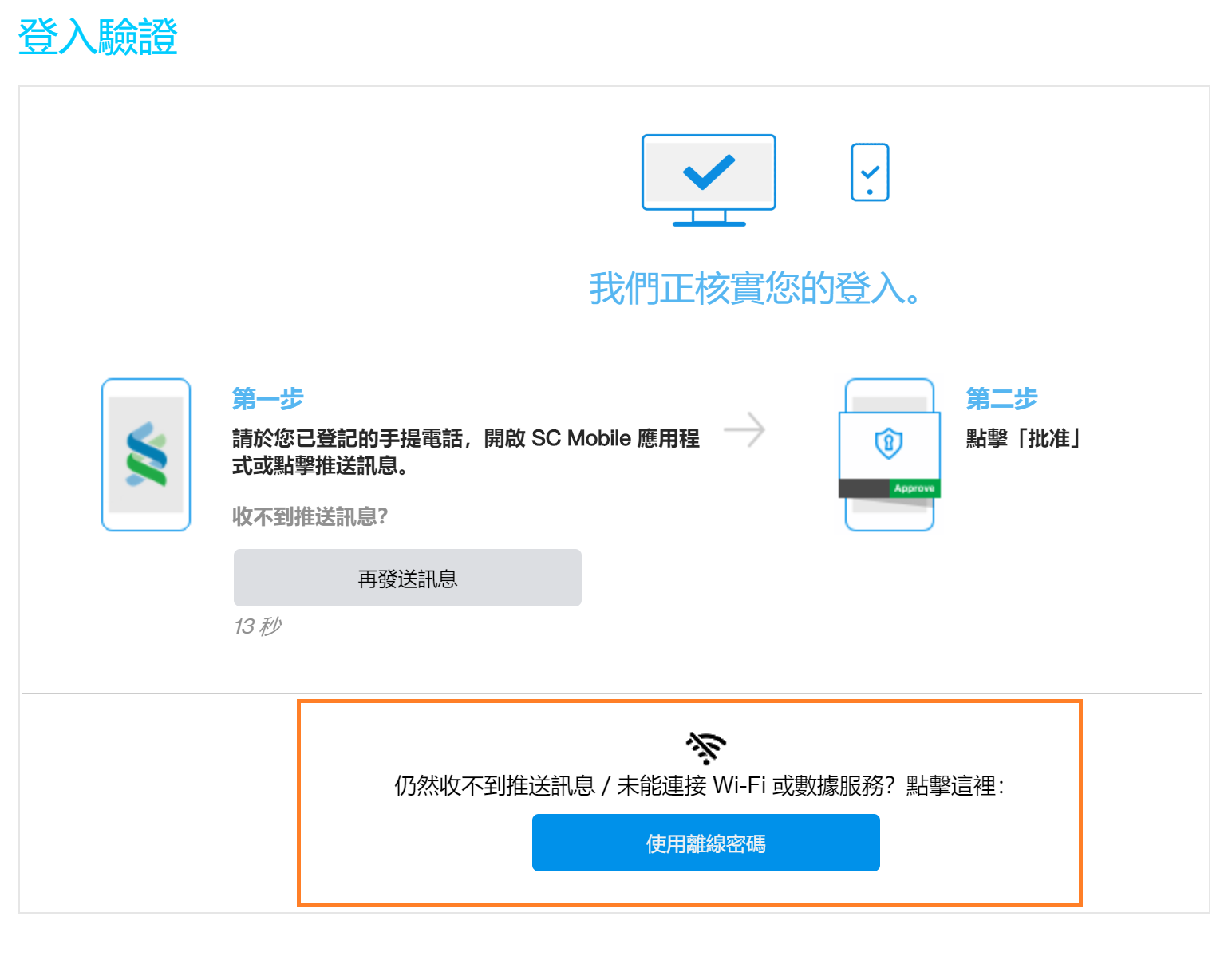Click inside the orange highlighted offline section
The height and width of the screenshot is (964, 1232).
tap(689, 802)
